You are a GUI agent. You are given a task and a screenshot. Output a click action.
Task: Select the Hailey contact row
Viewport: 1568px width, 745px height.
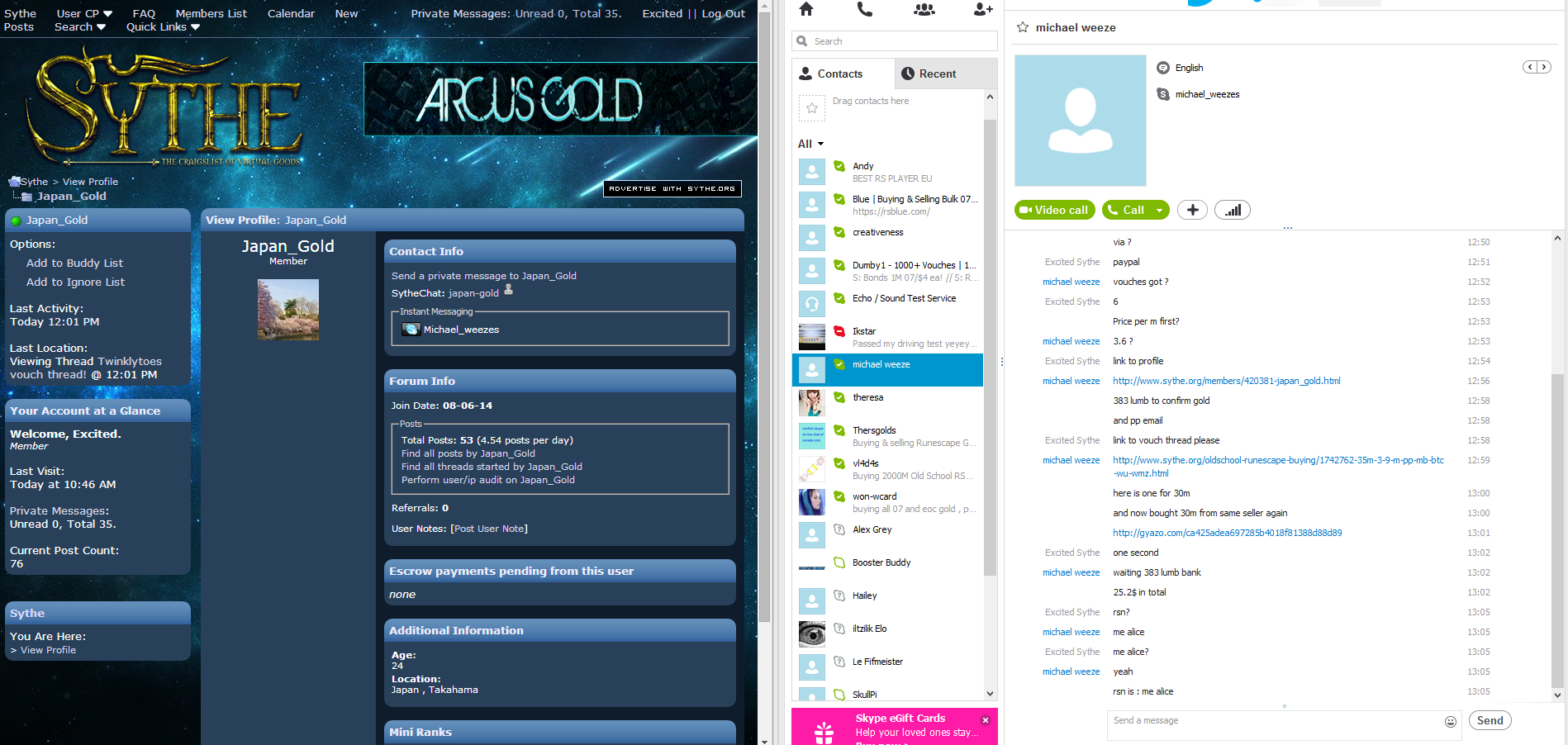coord(887,601)
